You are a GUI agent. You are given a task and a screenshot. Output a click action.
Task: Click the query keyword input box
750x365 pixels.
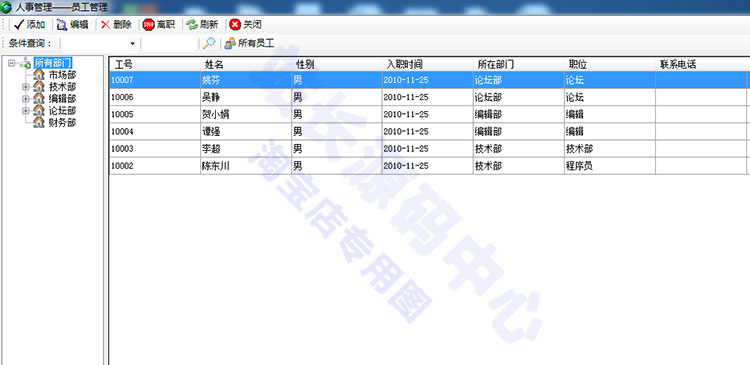169,44
